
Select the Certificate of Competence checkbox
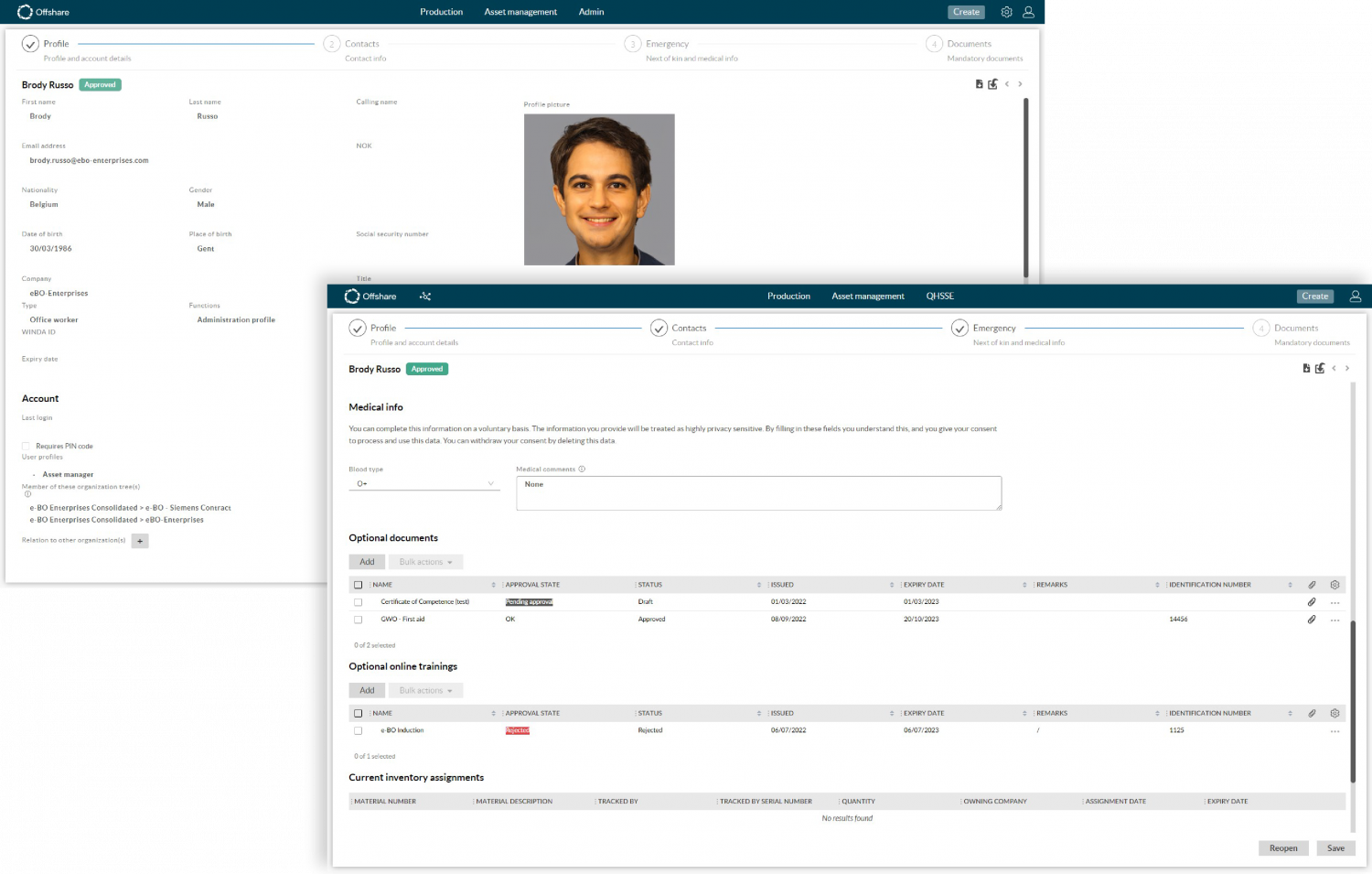358,602
